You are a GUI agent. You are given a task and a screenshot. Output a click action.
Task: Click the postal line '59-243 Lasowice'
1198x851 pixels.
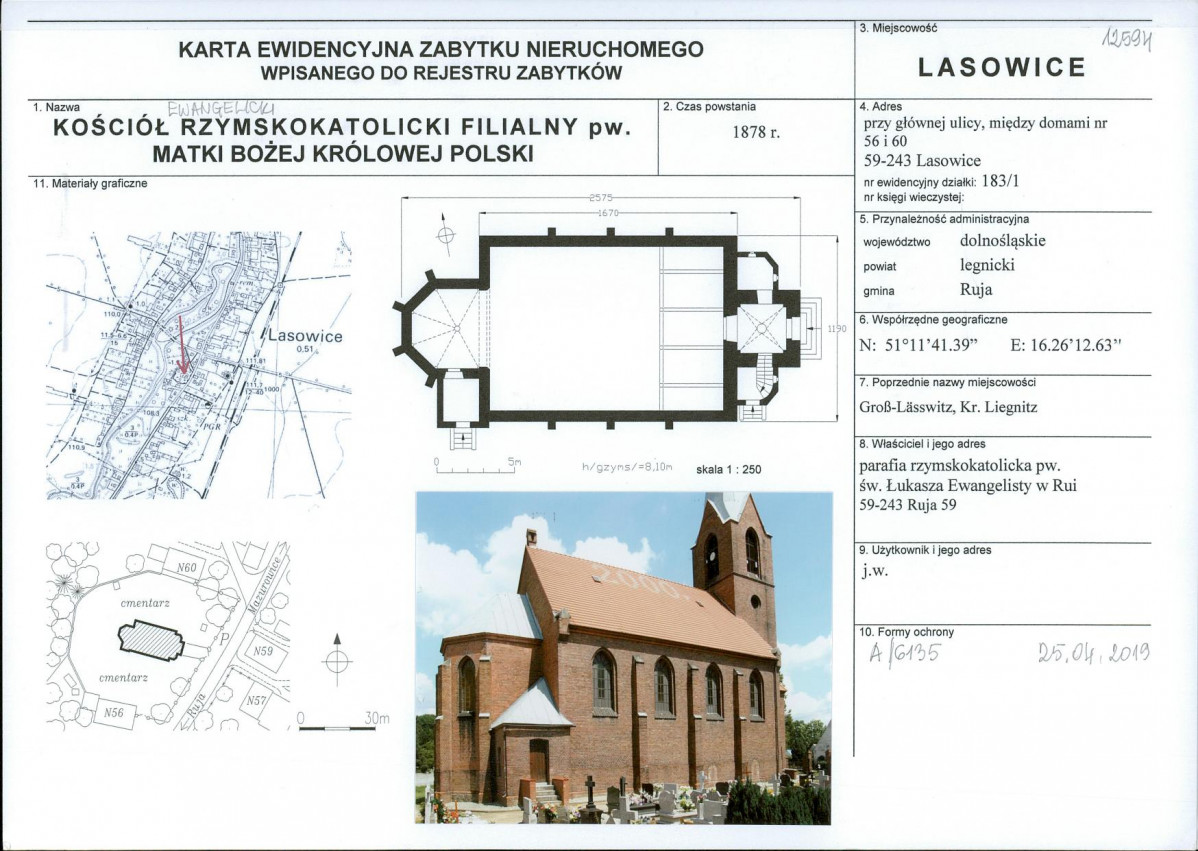click(922, 160)
